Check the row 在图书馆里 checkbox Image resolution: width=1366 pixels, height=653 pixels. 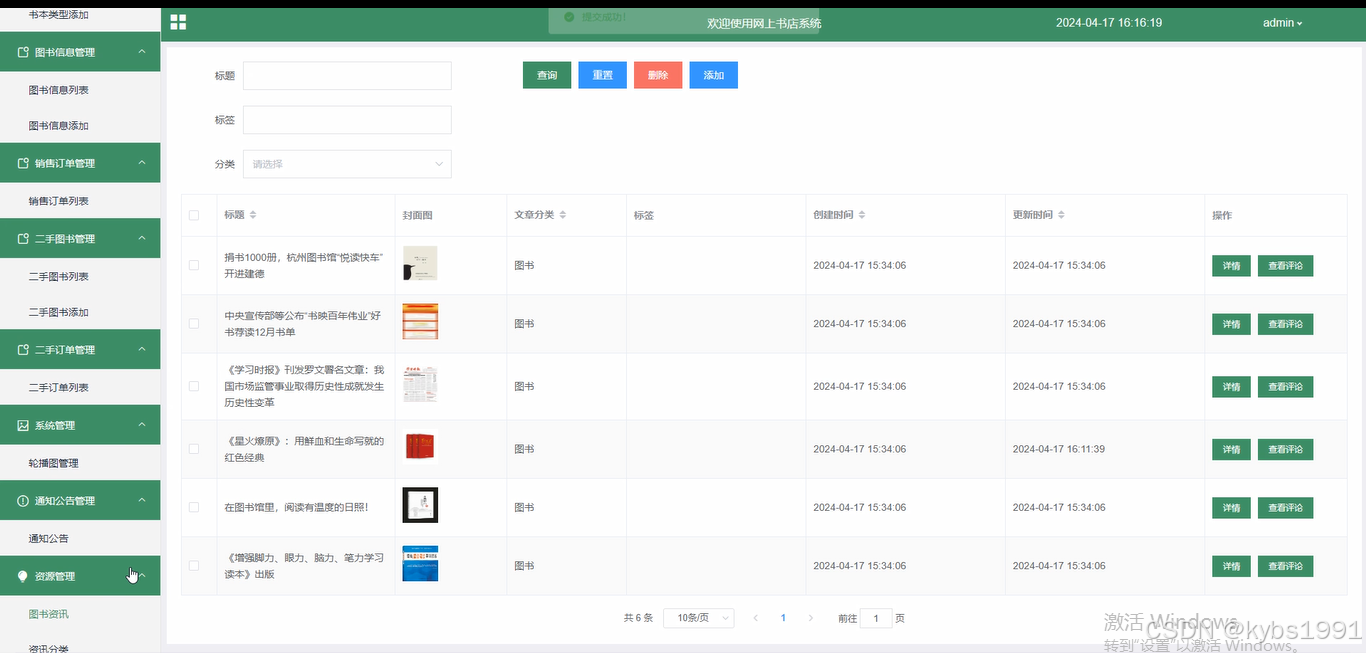pos(194,507)
